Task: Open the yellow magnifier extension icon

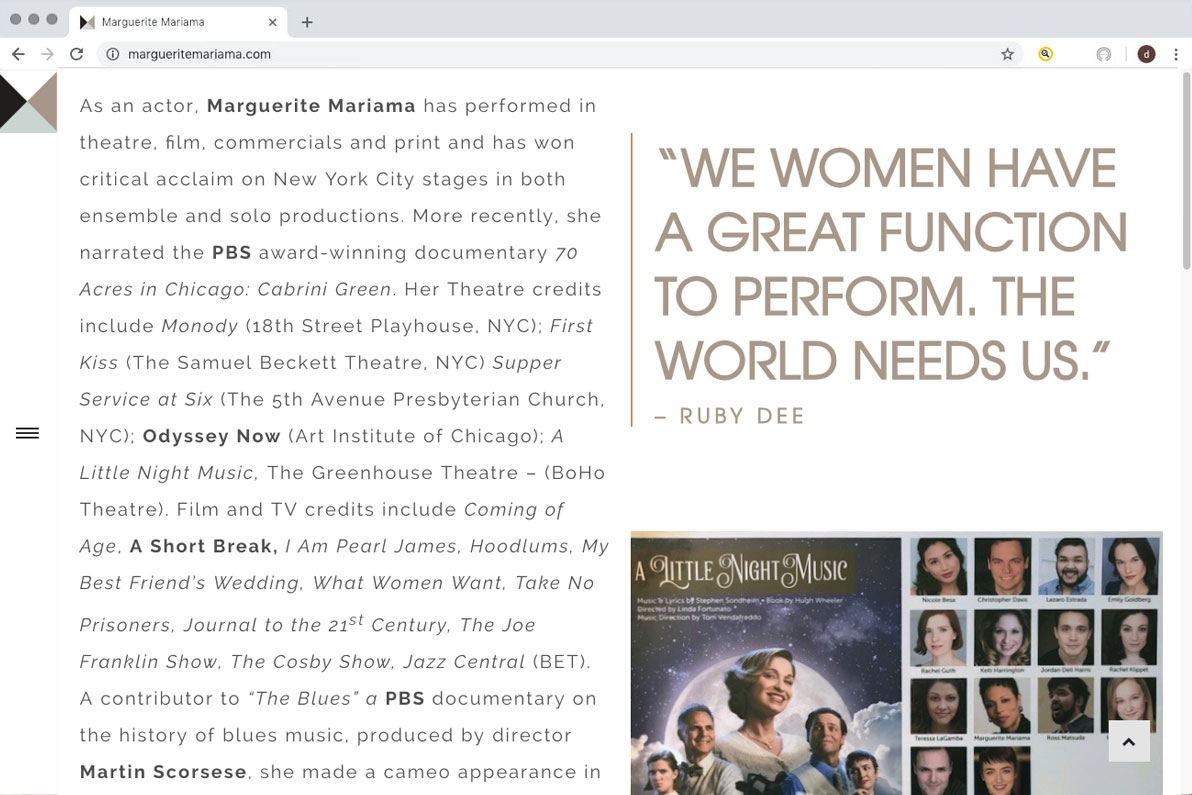Action: click(x=1045, y=54)
